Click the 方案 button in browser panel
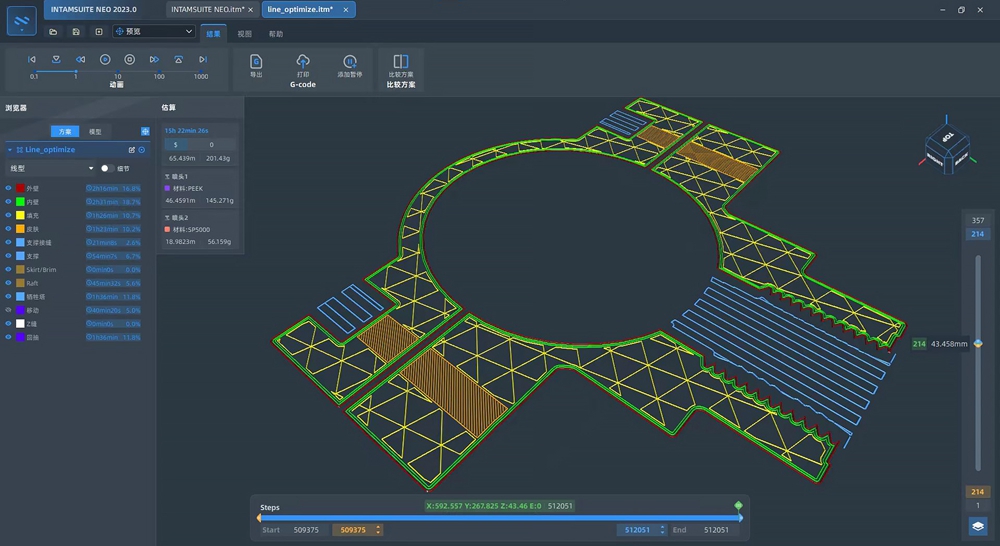 point(65,131)
